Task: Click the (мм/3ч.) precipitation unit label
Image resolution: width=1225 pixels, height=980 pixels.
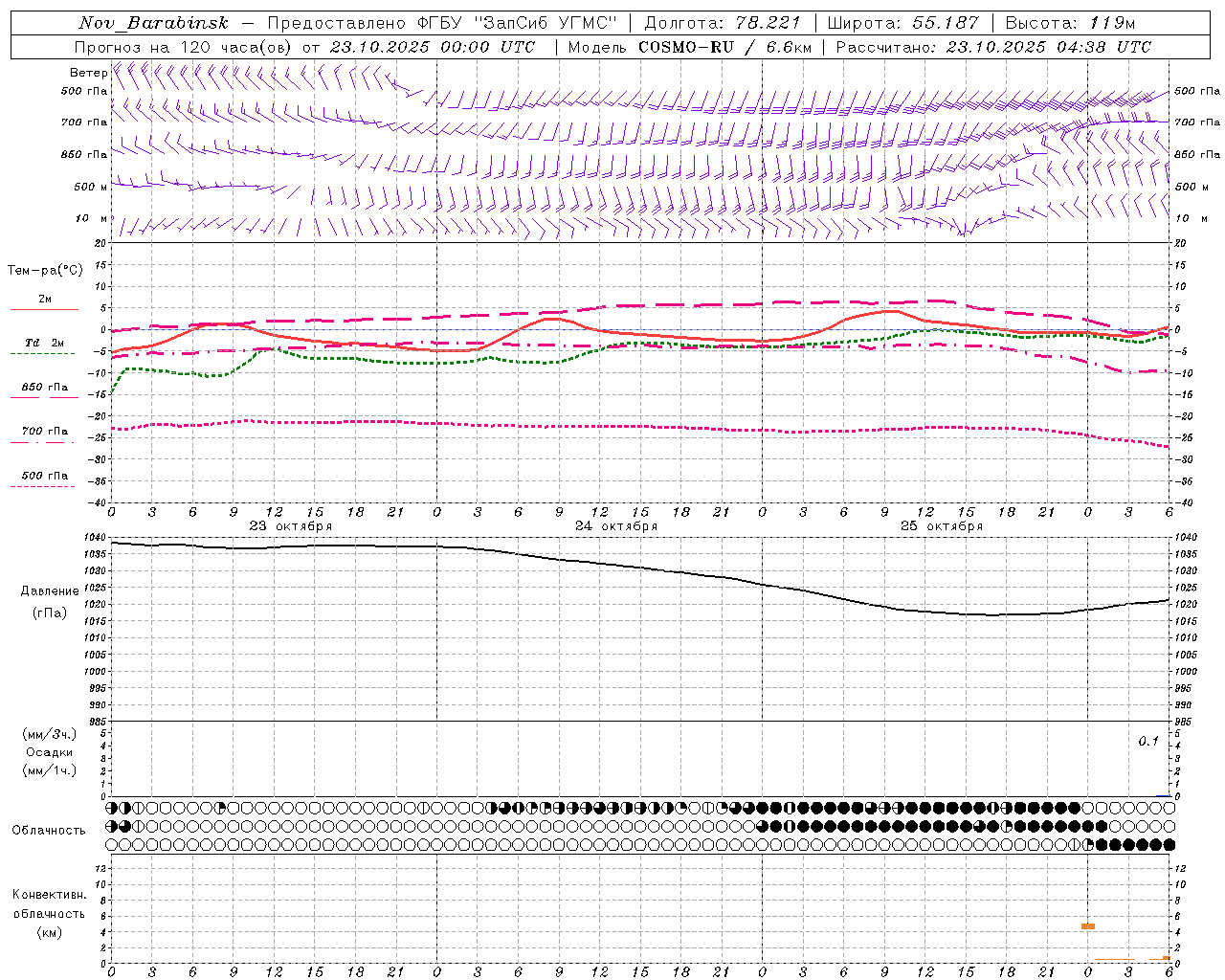Action: [x=50, y=734]
